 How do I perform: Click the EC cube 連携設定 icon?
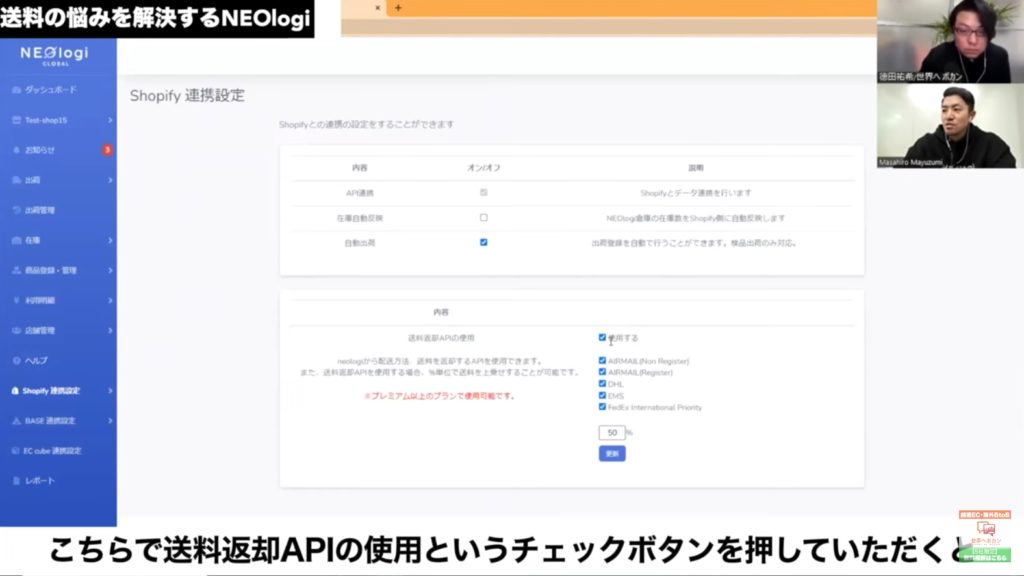(x=16, y=451)
